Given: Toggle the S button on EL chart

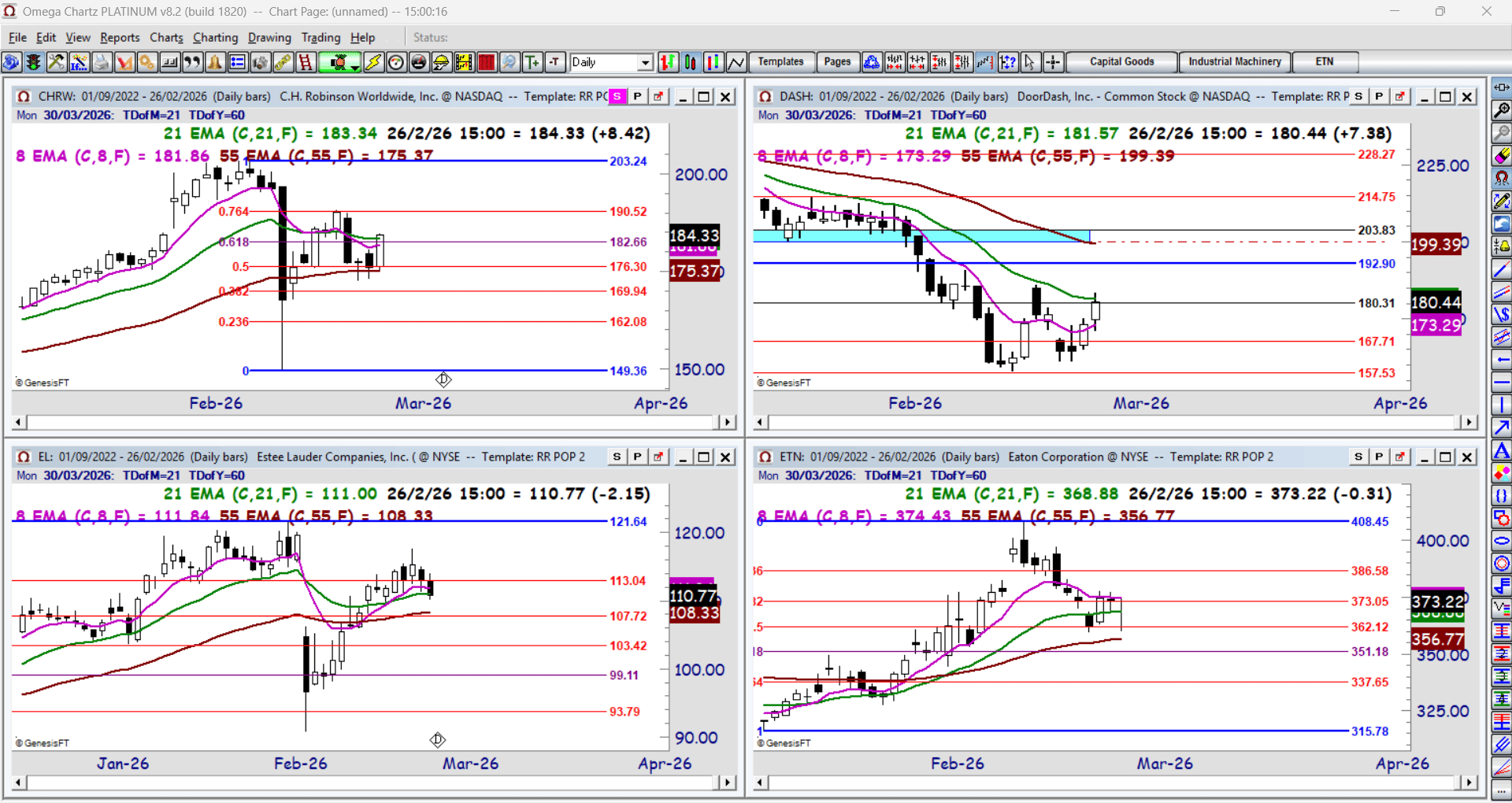Looking at the screenshot, I should (617, 457).
